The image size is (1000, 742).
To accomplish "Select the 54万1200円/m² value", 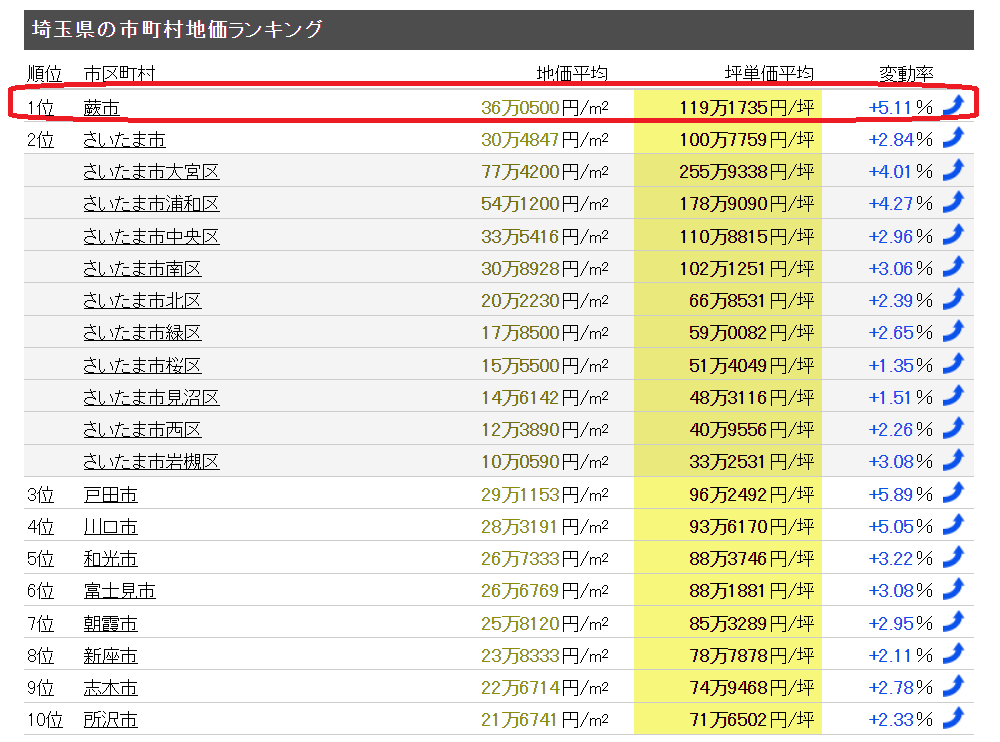I will click(545, 204).
